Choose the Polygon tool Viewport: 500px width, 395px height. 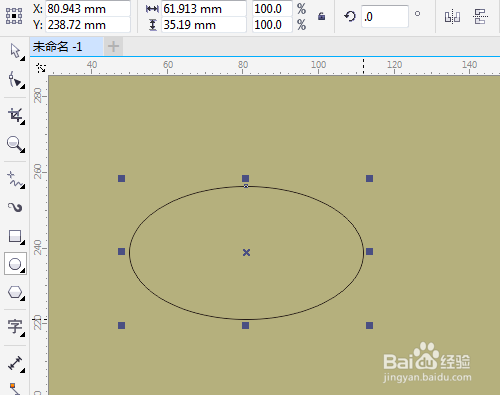tap(15, 292)
